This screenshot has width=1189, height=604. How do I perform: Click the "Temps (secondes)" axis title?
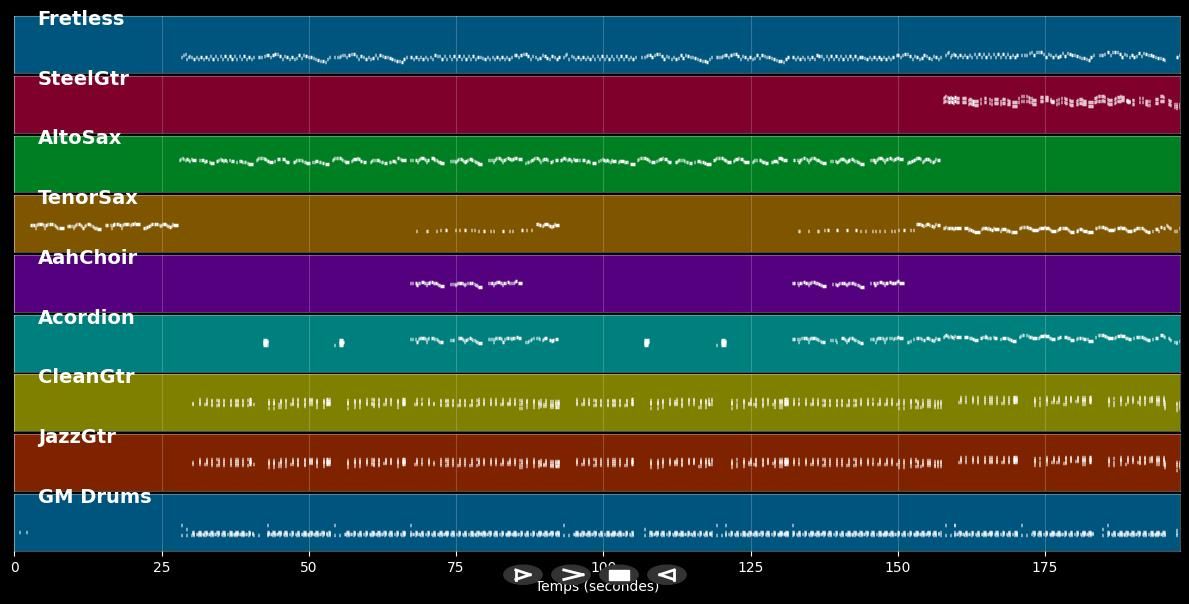(x=597, y=588)
